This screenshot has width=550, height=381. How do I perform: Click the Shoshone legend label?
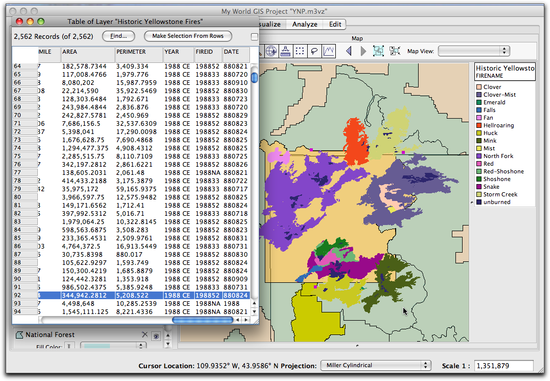tap(497, 179)
